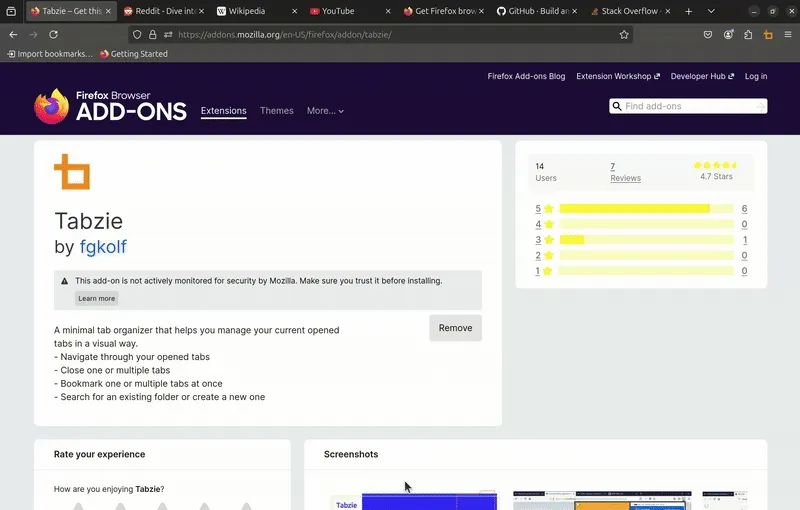Open the 7 Reviews link
The height and width of the screenshot is (510, 800).
pyautogui.click(x=626, y=172)
